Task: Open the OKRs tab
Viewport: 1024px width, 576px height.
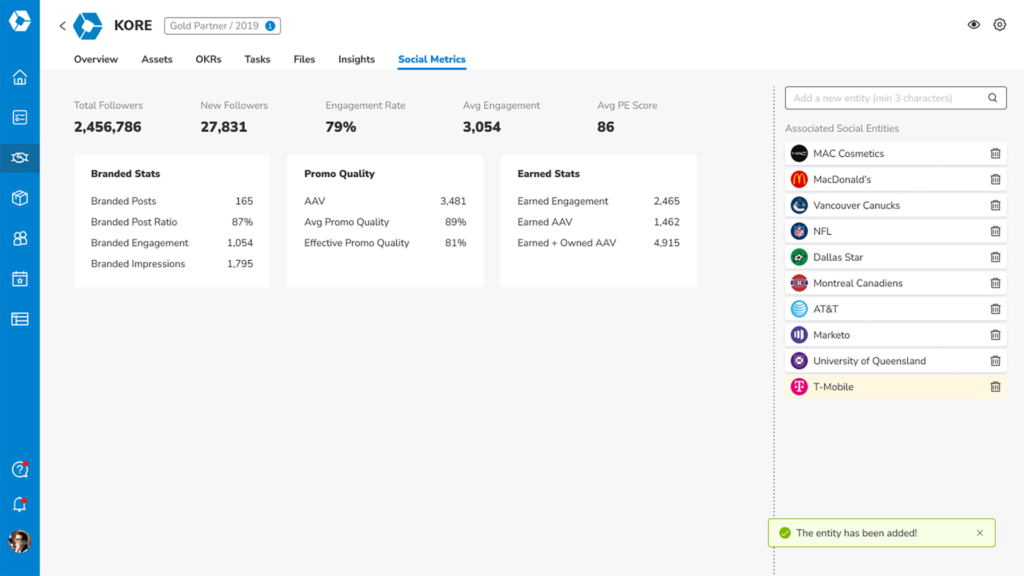Action: pos(208,60)
